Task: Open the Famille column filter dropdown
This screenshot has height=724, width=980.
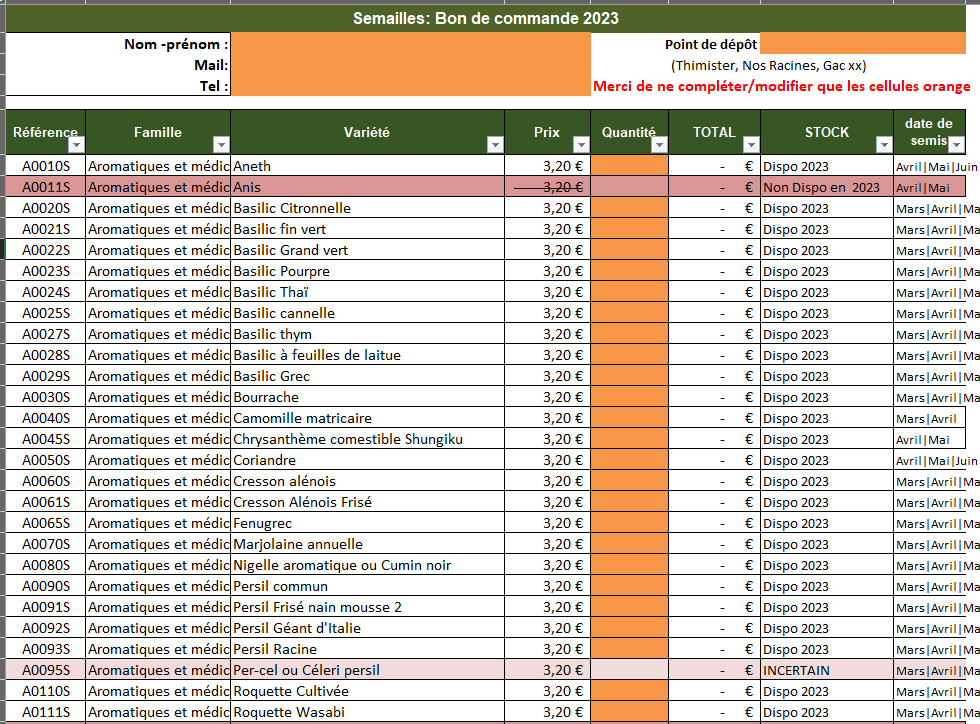Action: [221, 145]
